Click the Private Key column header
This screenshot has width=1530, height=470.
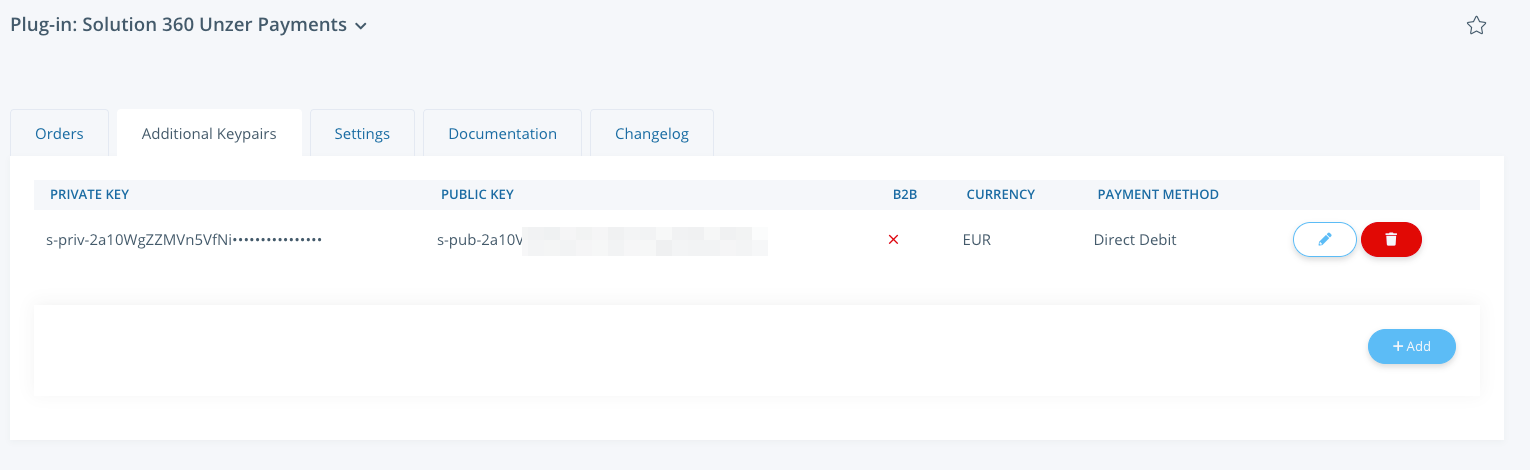[x=89, y=194]
